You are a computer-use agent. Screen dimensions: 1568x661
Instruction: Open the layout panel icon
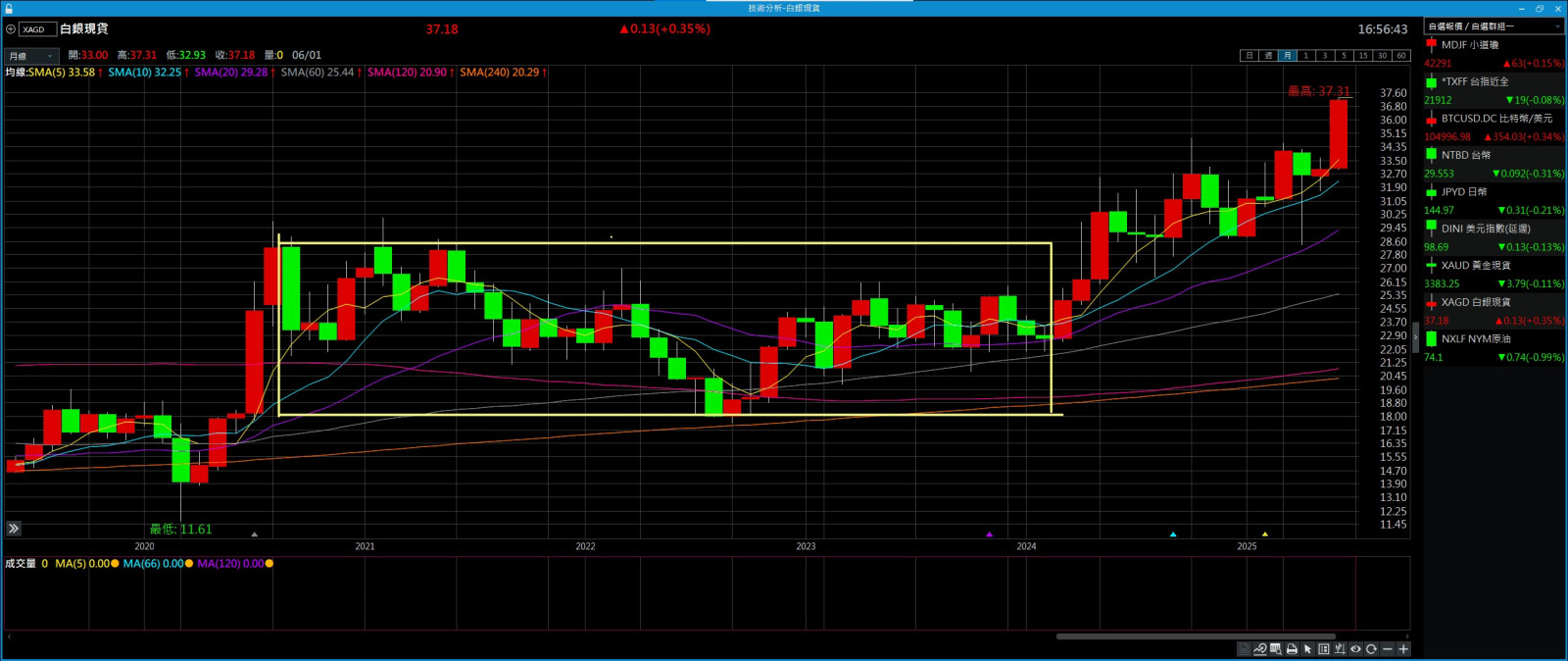1324,649
